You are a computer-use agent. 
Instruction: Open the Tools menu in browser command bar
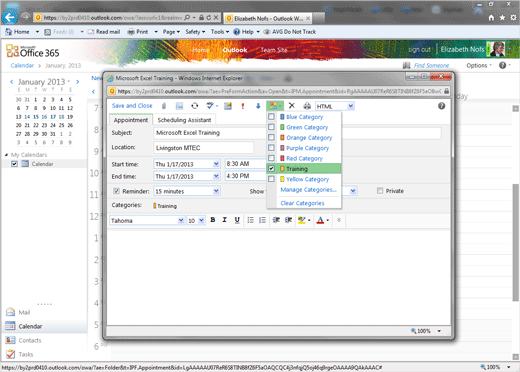[220, 32]
